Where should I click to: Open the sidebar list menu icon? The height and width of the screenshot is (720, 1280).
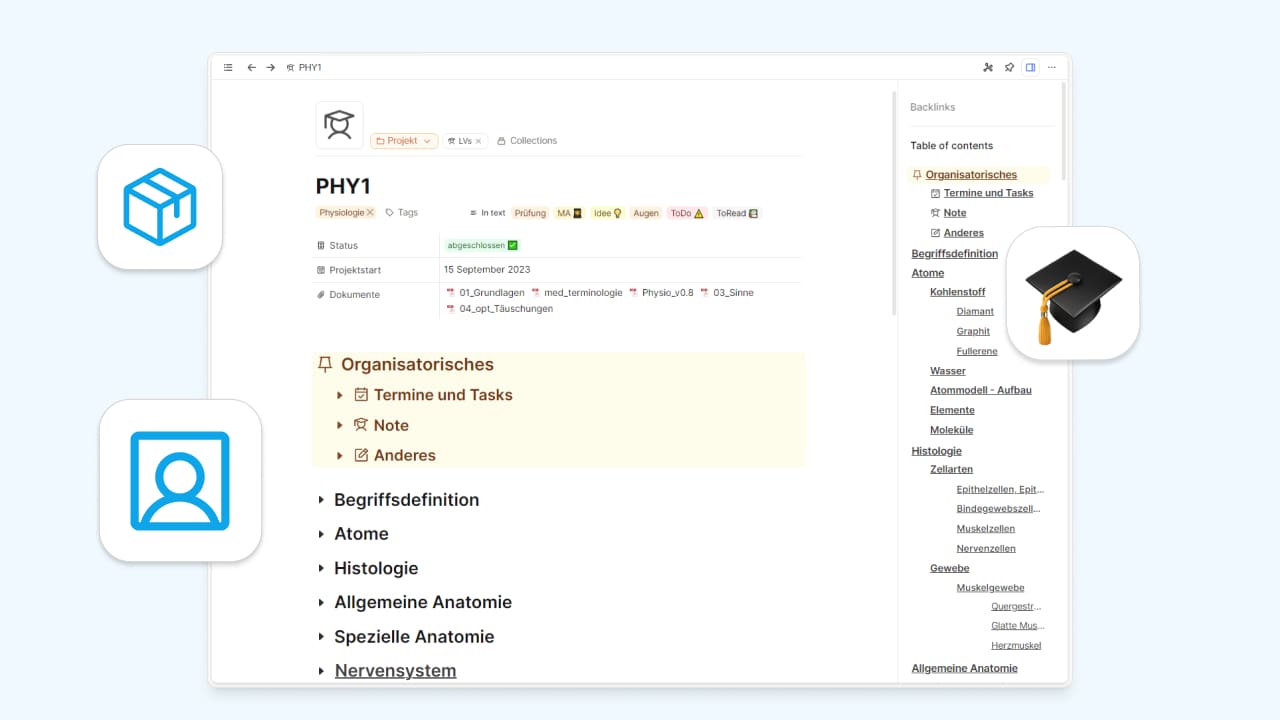(228, 68)
